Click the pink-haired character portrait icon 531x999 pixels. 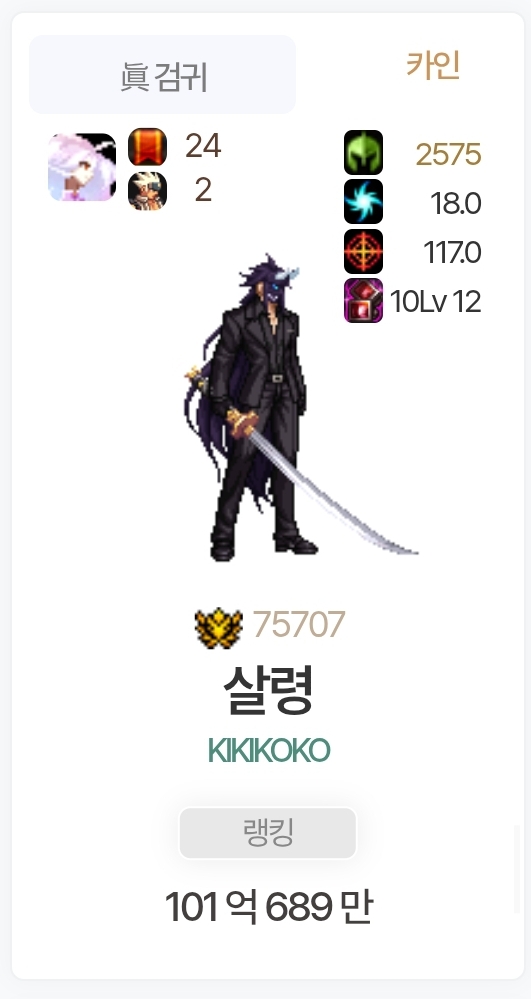(x=82, y=167)
